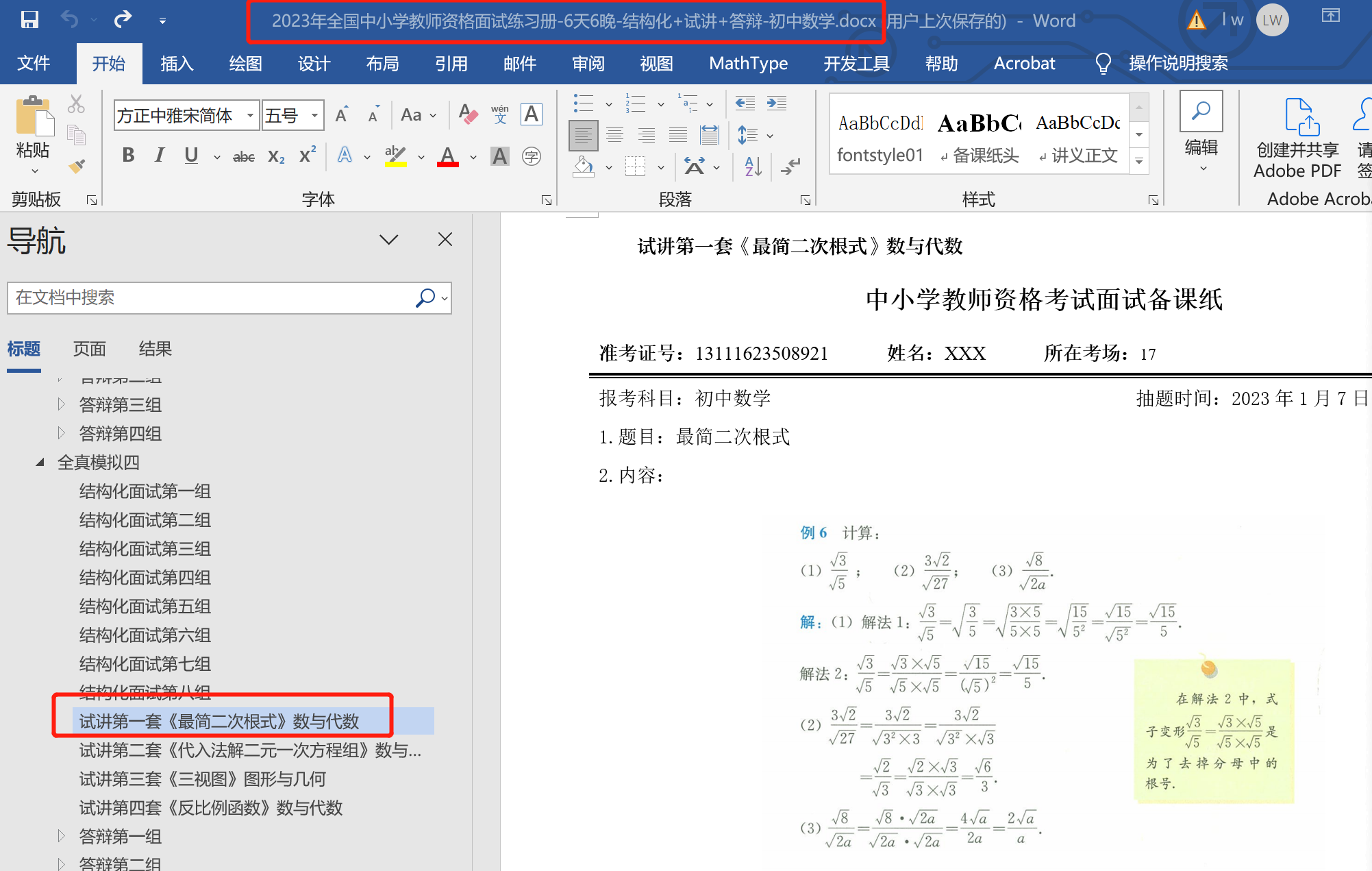
Task: Click the Sort A-Z icon
Action: click(753, 166)
